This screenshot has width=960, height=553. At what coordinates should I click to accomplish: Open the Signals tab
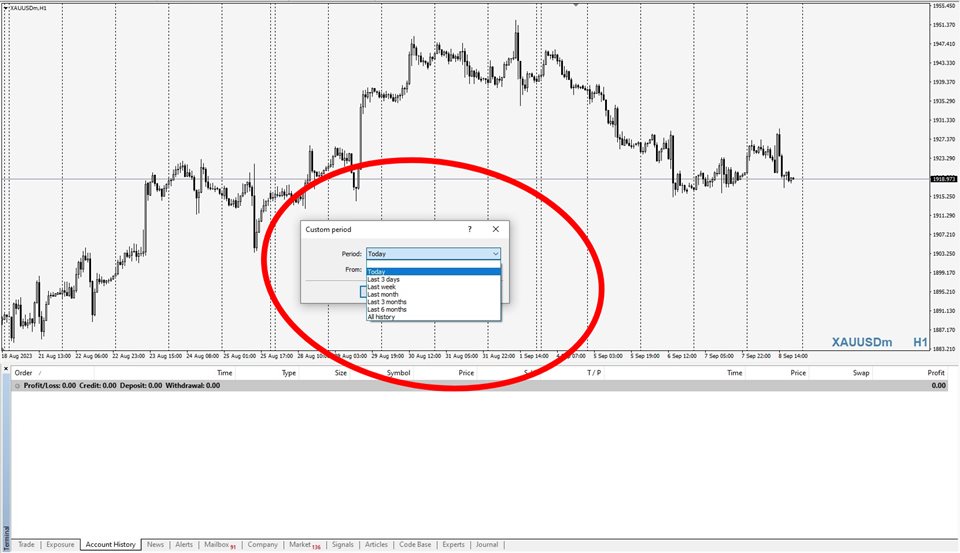click(343, 544)
